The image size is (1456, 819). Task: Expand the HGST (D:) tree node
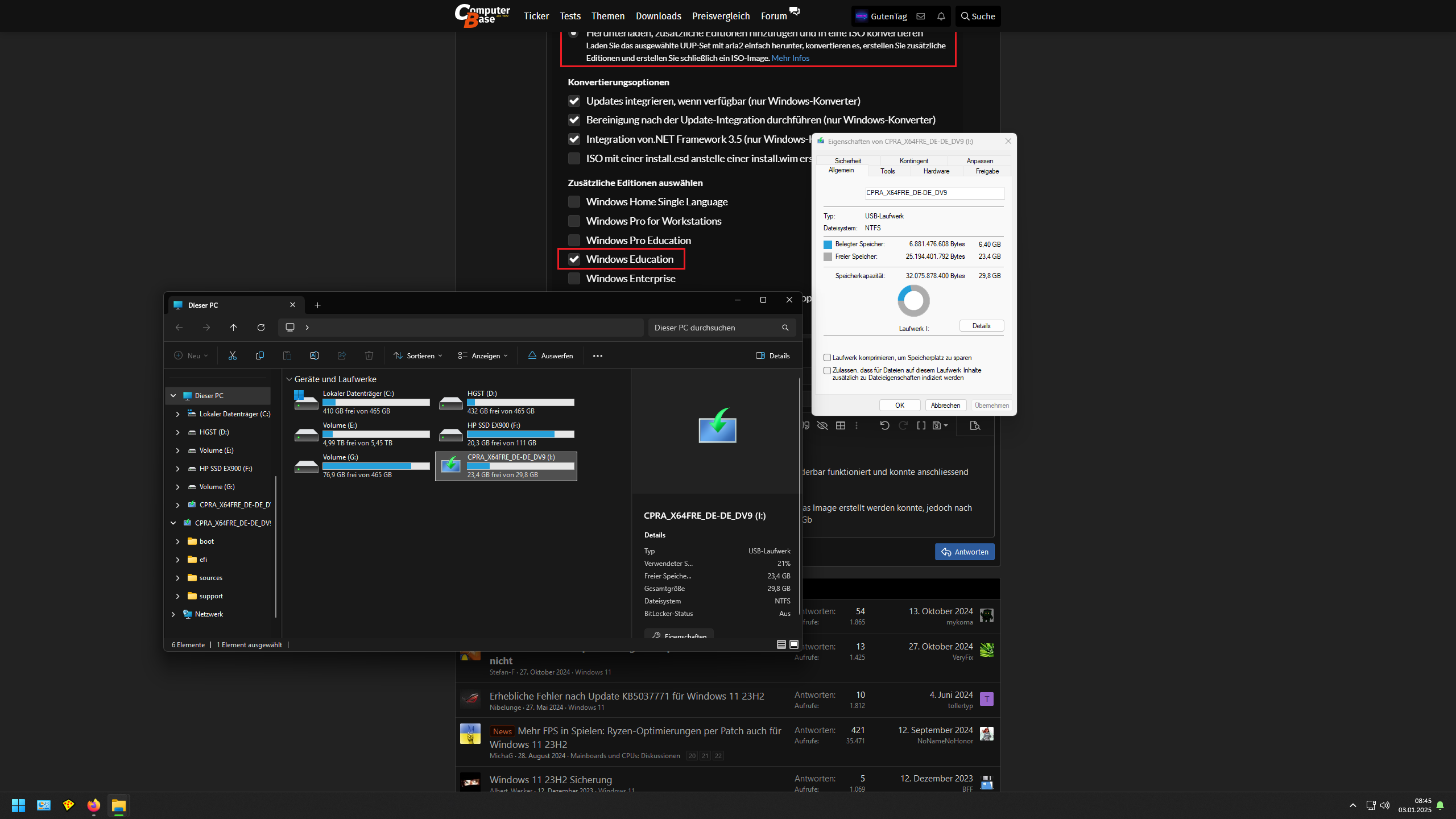pos(177,432)
